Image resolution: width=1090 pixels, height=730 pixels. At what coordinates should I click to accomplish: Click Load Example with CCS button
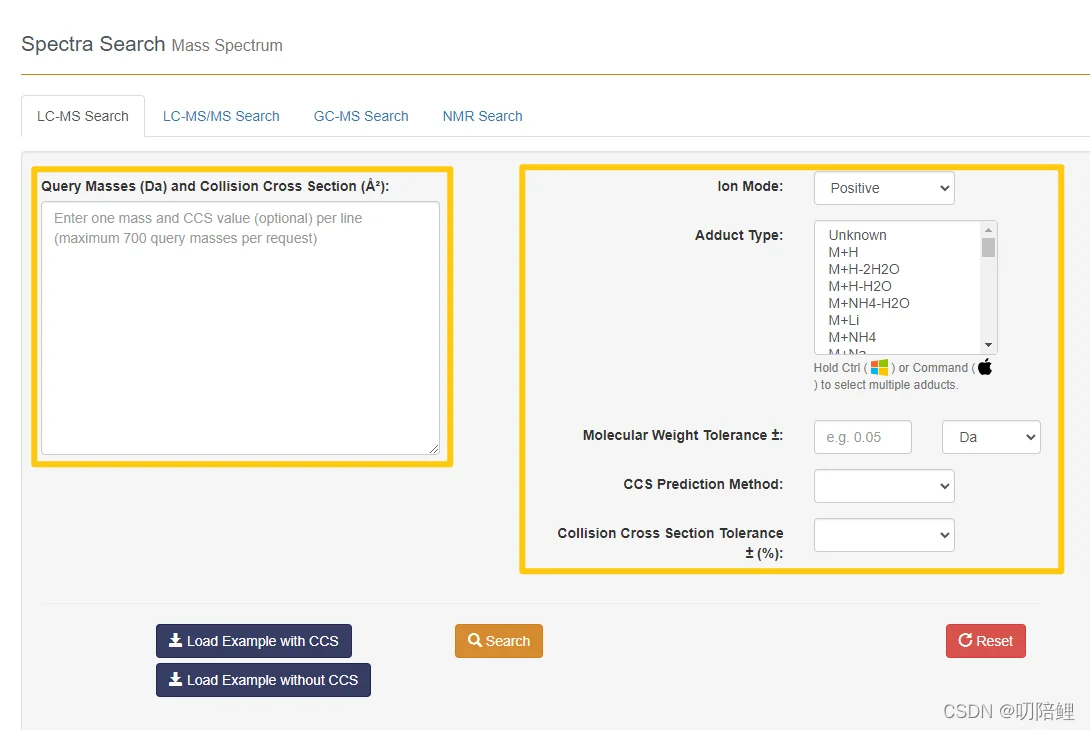253,641
